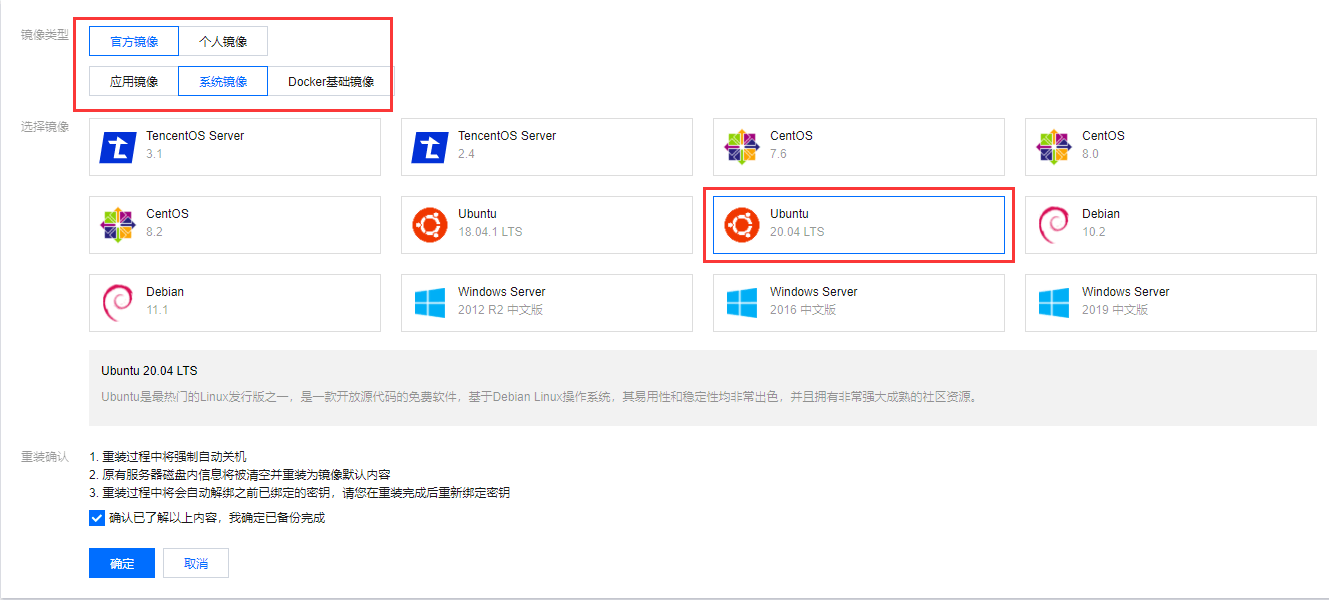Select the Debian 11.1 image card

point(235,303)
